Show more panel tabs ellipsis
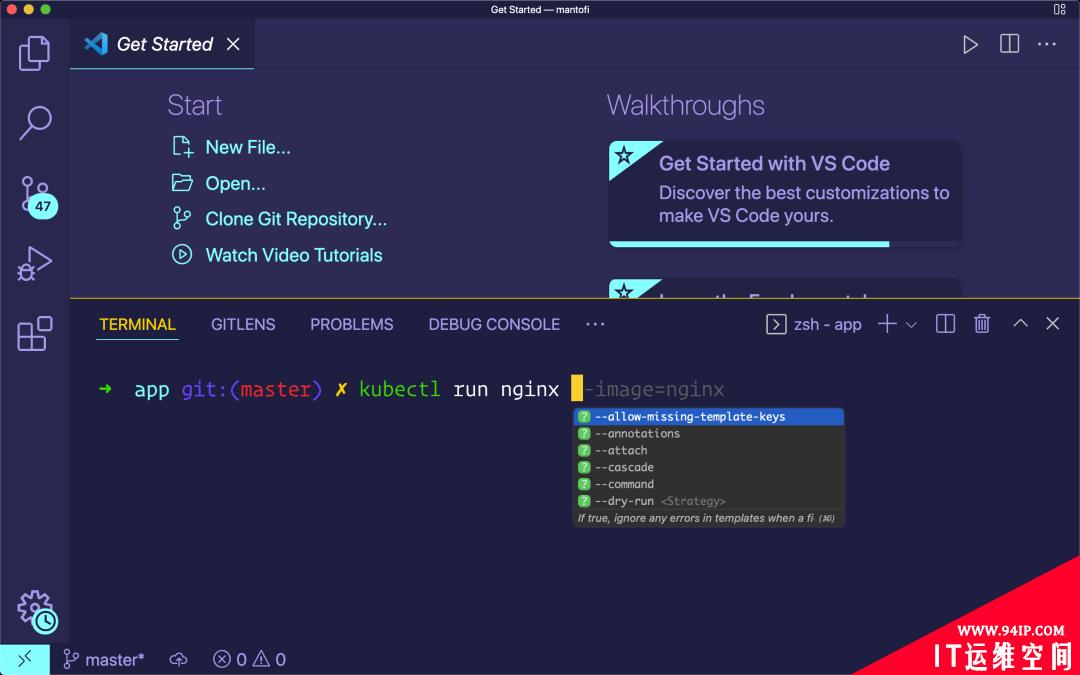 coord(595,324)
